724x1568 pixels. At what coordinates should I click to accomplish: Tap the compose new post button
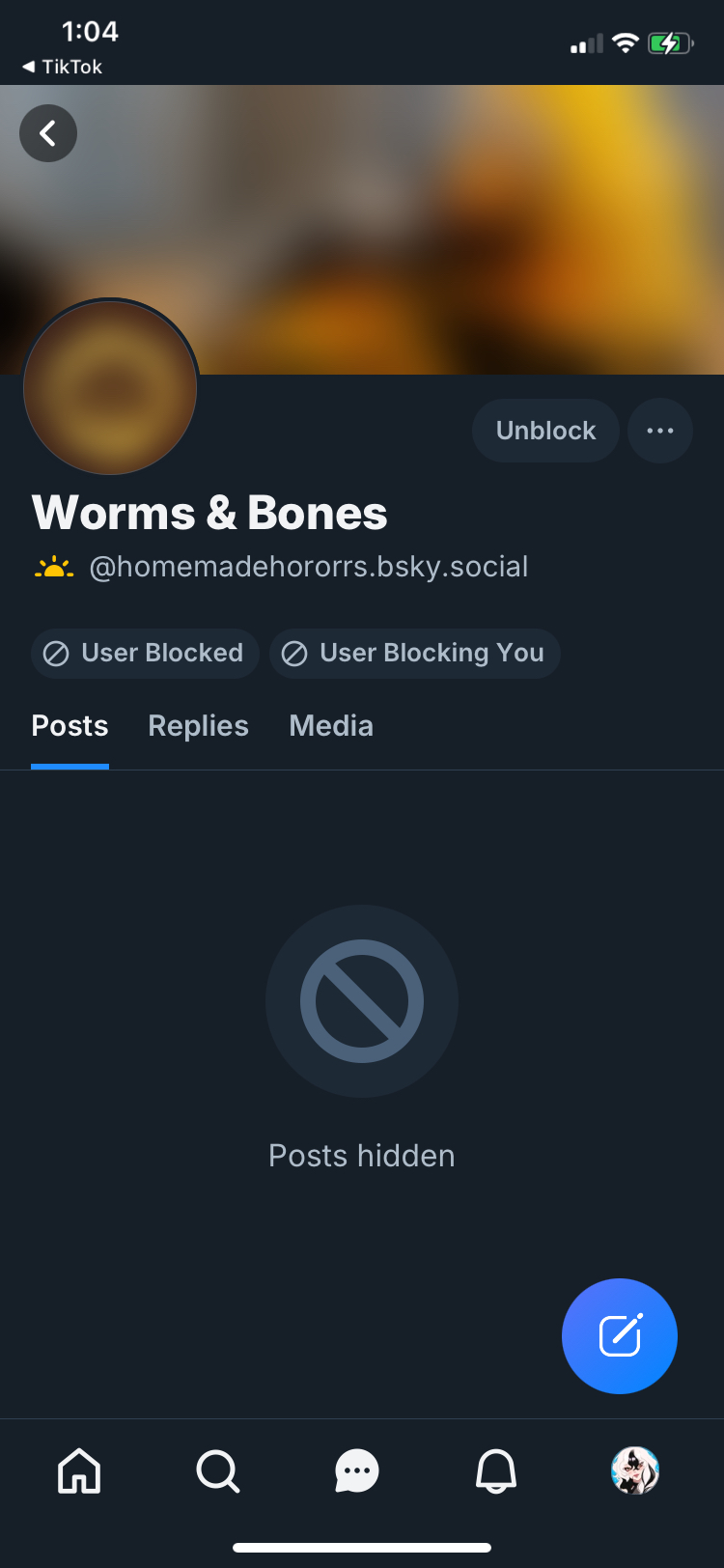pos(620,1336)
